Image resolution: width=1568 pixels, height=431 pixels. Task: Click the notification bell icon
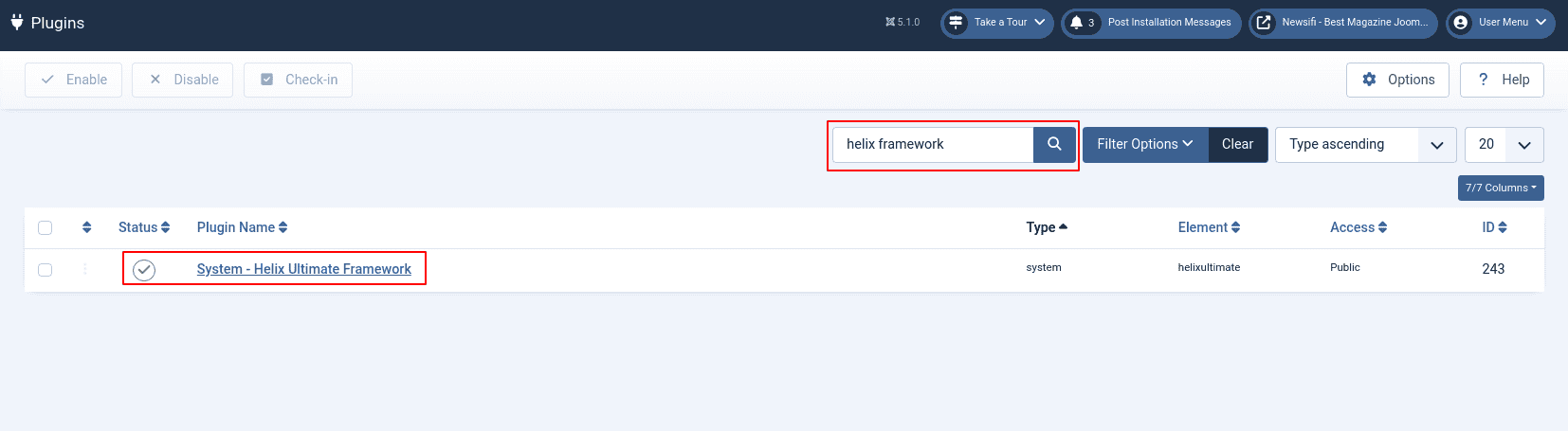1076,23
